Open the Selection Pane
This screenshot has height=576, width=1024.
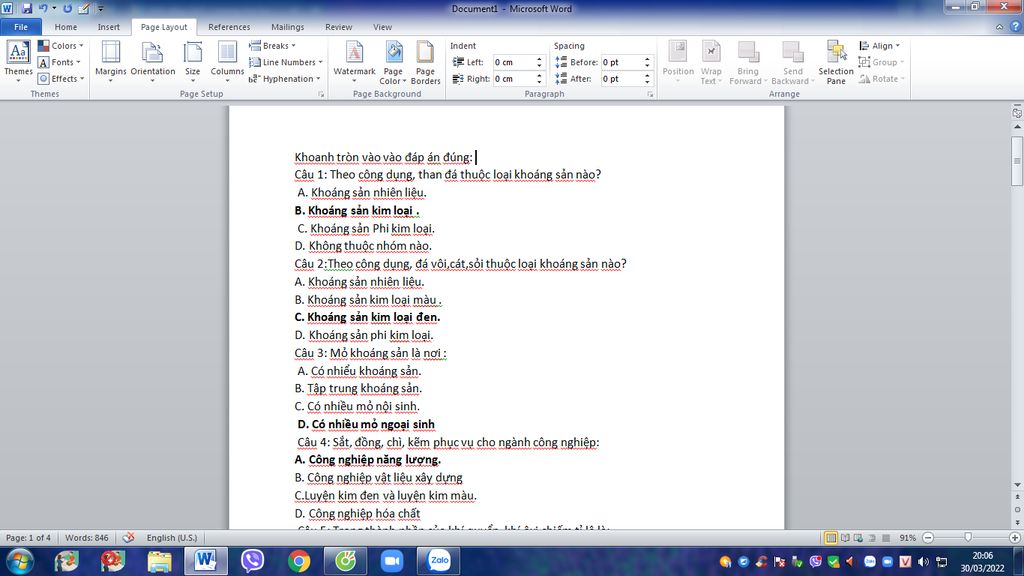[x=836, y=61]
